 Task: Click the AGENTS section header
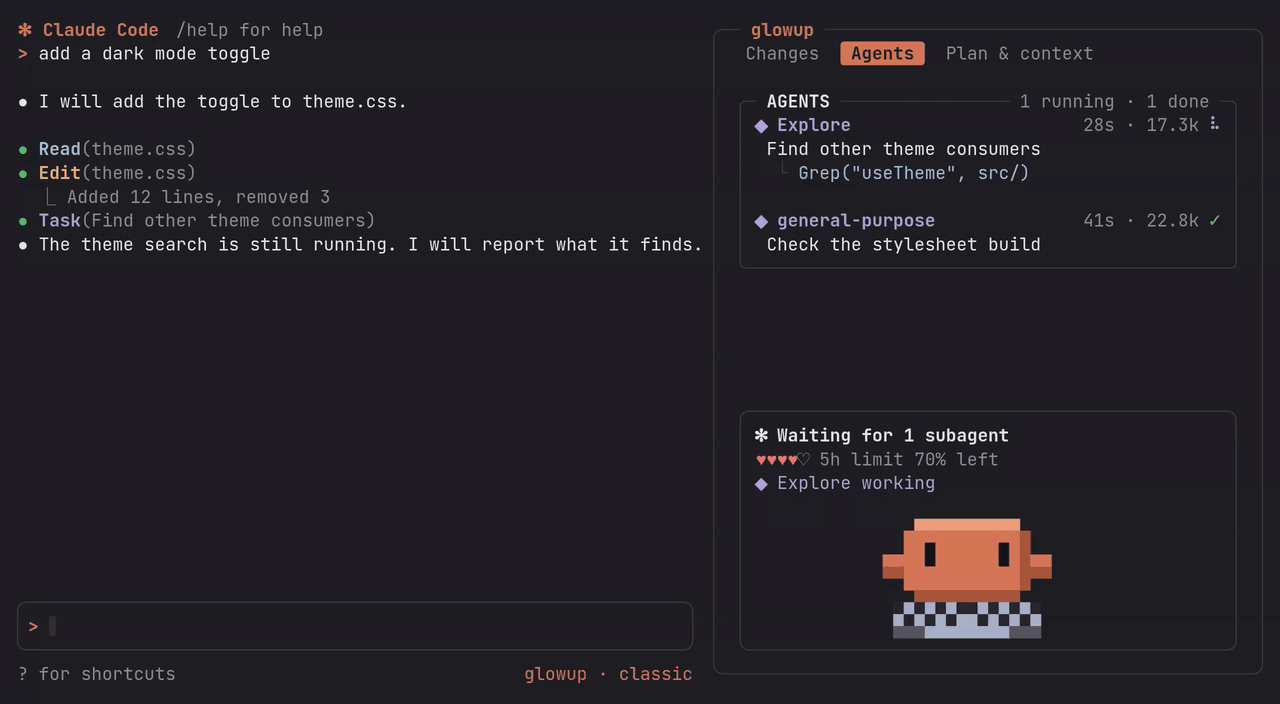pyautogui.click(x=798, y=102)
